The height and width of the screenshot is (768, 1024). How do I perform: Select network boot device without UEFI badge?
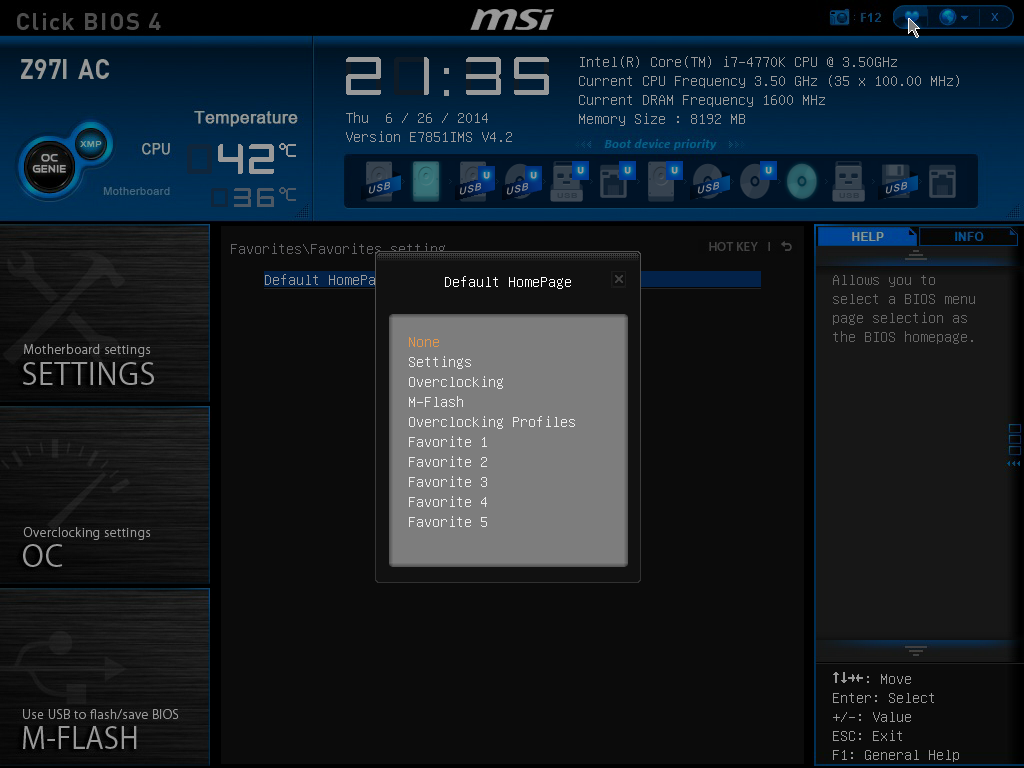point(942,181)
